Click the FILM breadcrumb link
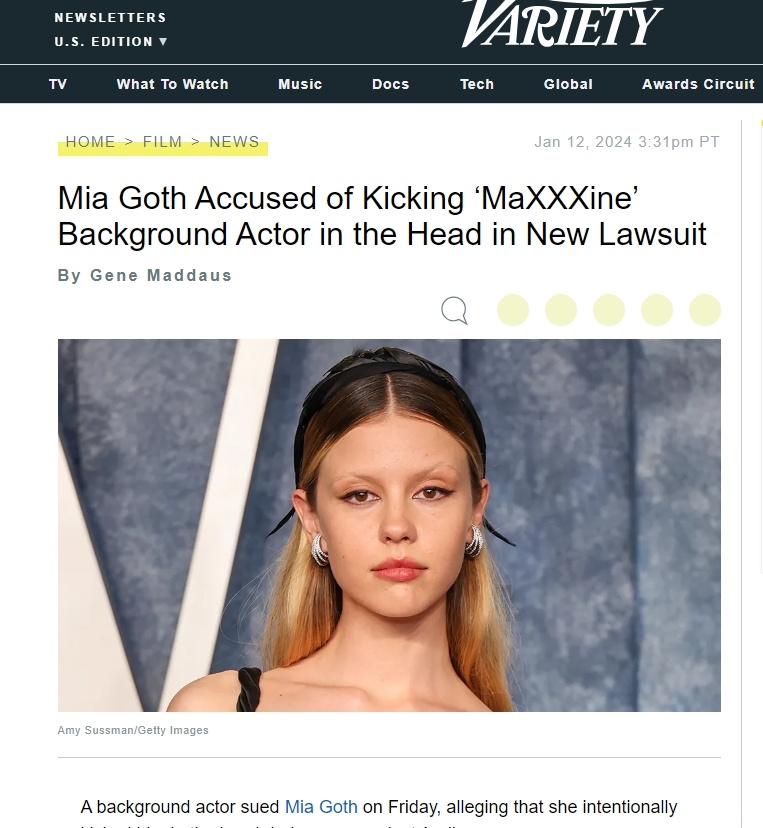This screenshot has width=763, height=828. (x=162, y=142)
